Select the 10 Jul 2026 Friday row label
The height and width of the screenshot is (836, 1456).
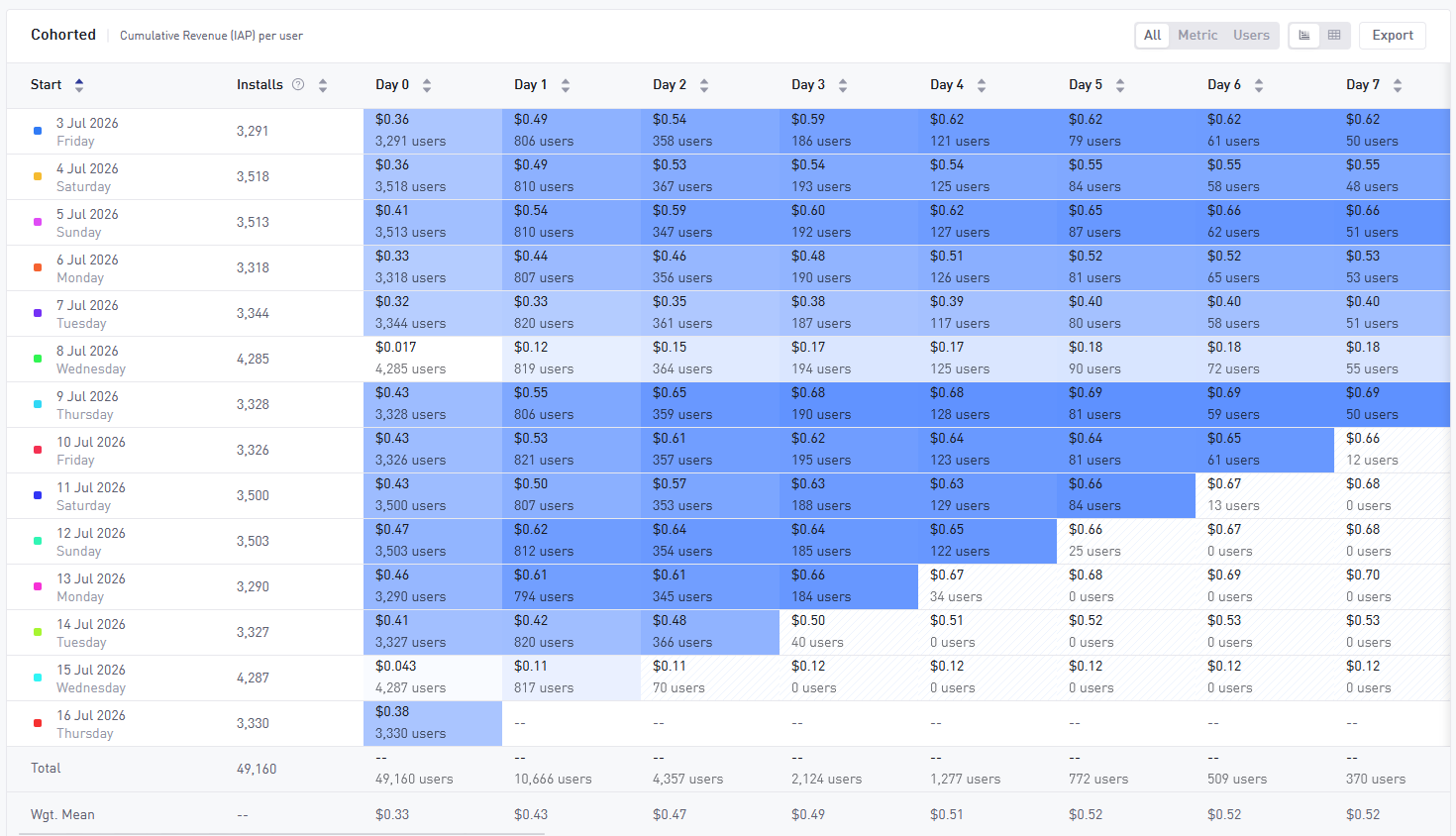(x=91, y=451)
